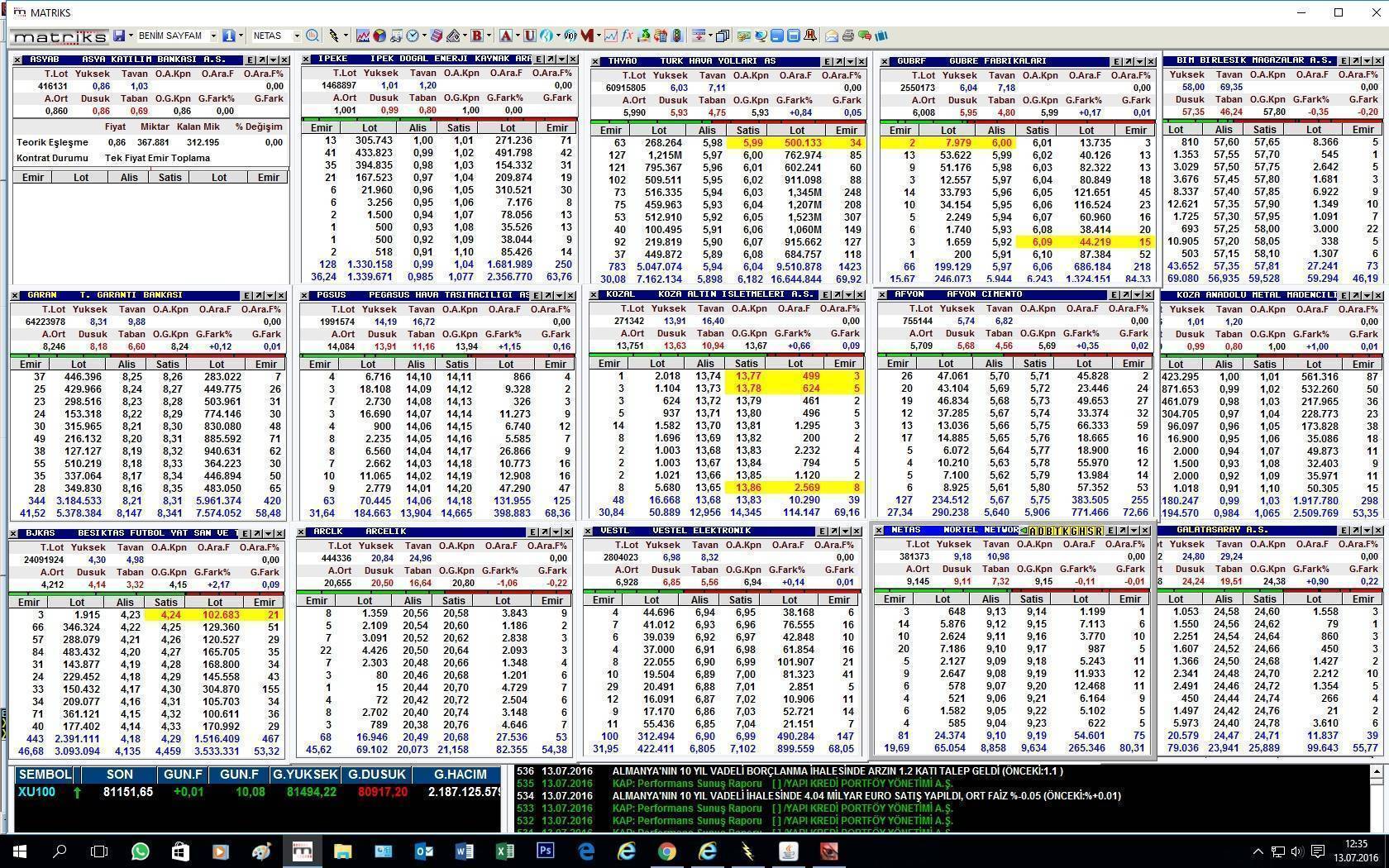The width and height of the screenshot is (1389, 868).
Task: Click the envelope mail icon
Action: [x=832, y=36]
